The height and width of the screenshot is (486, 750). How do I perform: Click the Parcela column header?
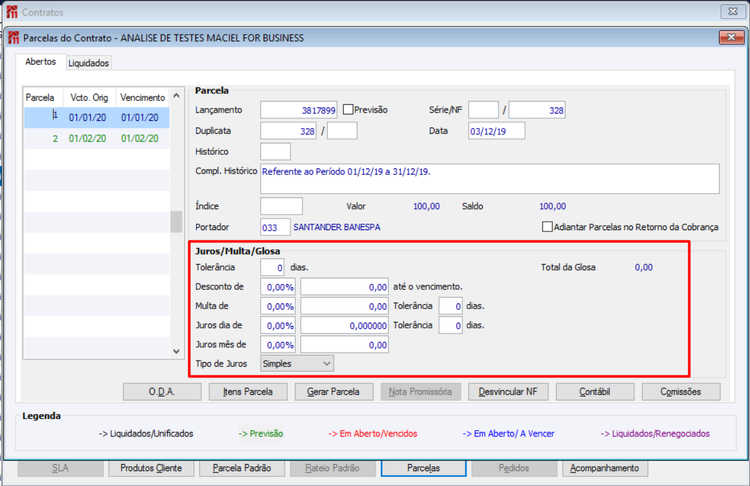click(x=40, y=98)
